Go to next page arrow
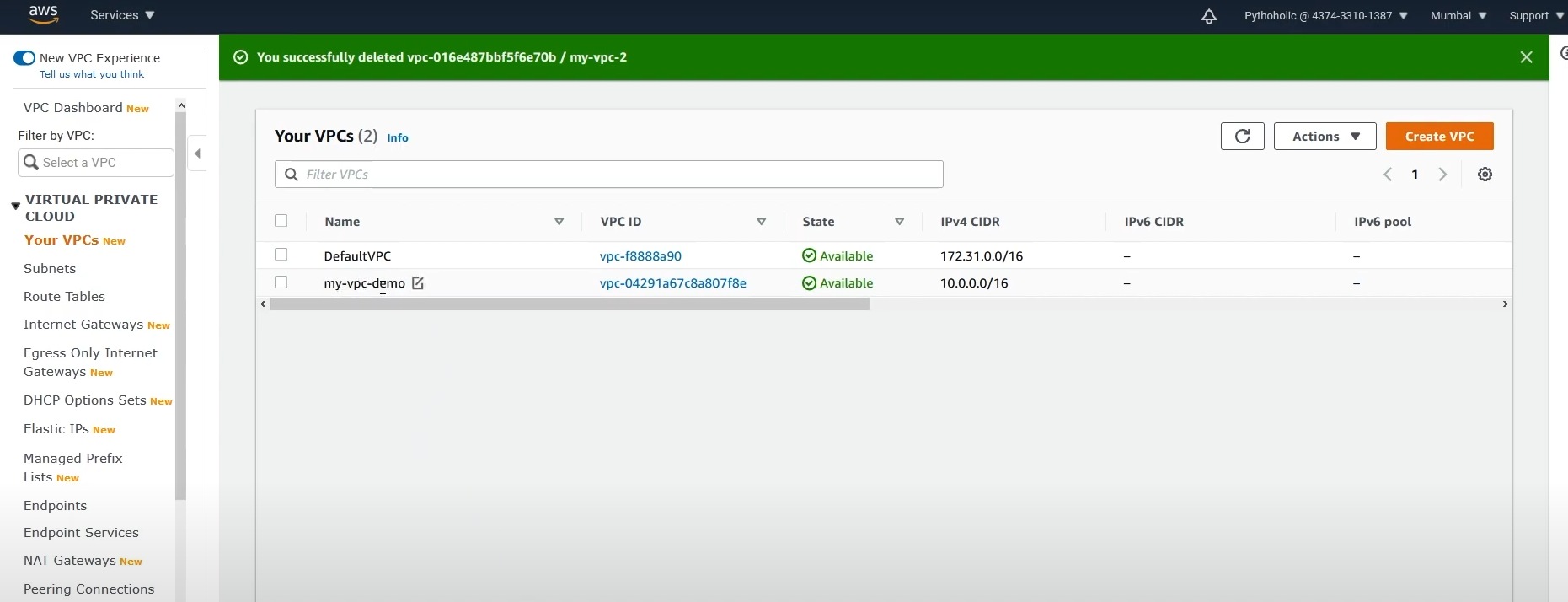Screen dimensions: 1568x602 click(1443, 175)
